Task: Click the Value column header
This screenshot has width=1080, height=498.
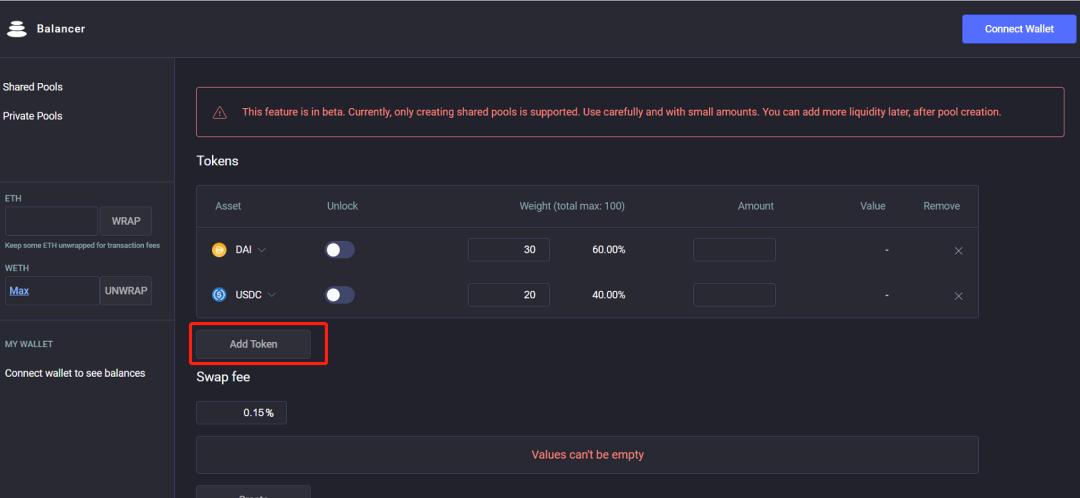Action: pyautogui.click(x=873, y=206)
